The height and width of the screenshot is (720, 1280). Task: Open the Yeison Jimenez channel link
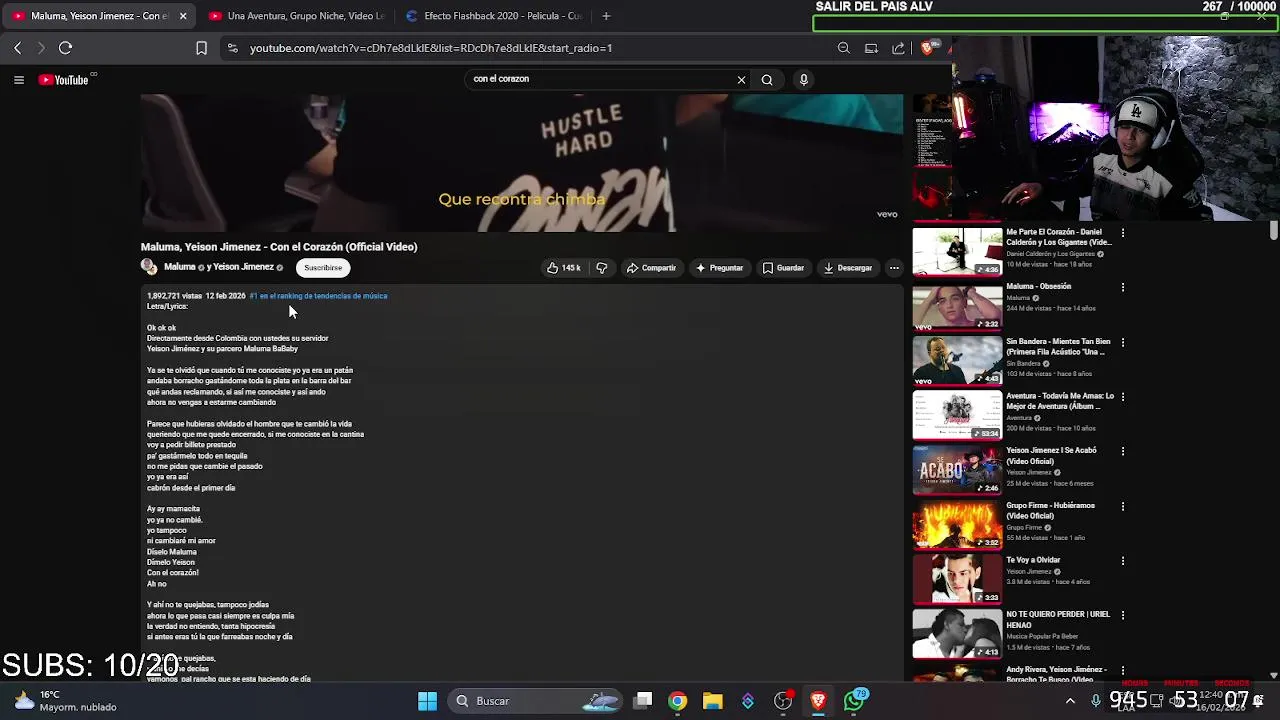[244, 267]
